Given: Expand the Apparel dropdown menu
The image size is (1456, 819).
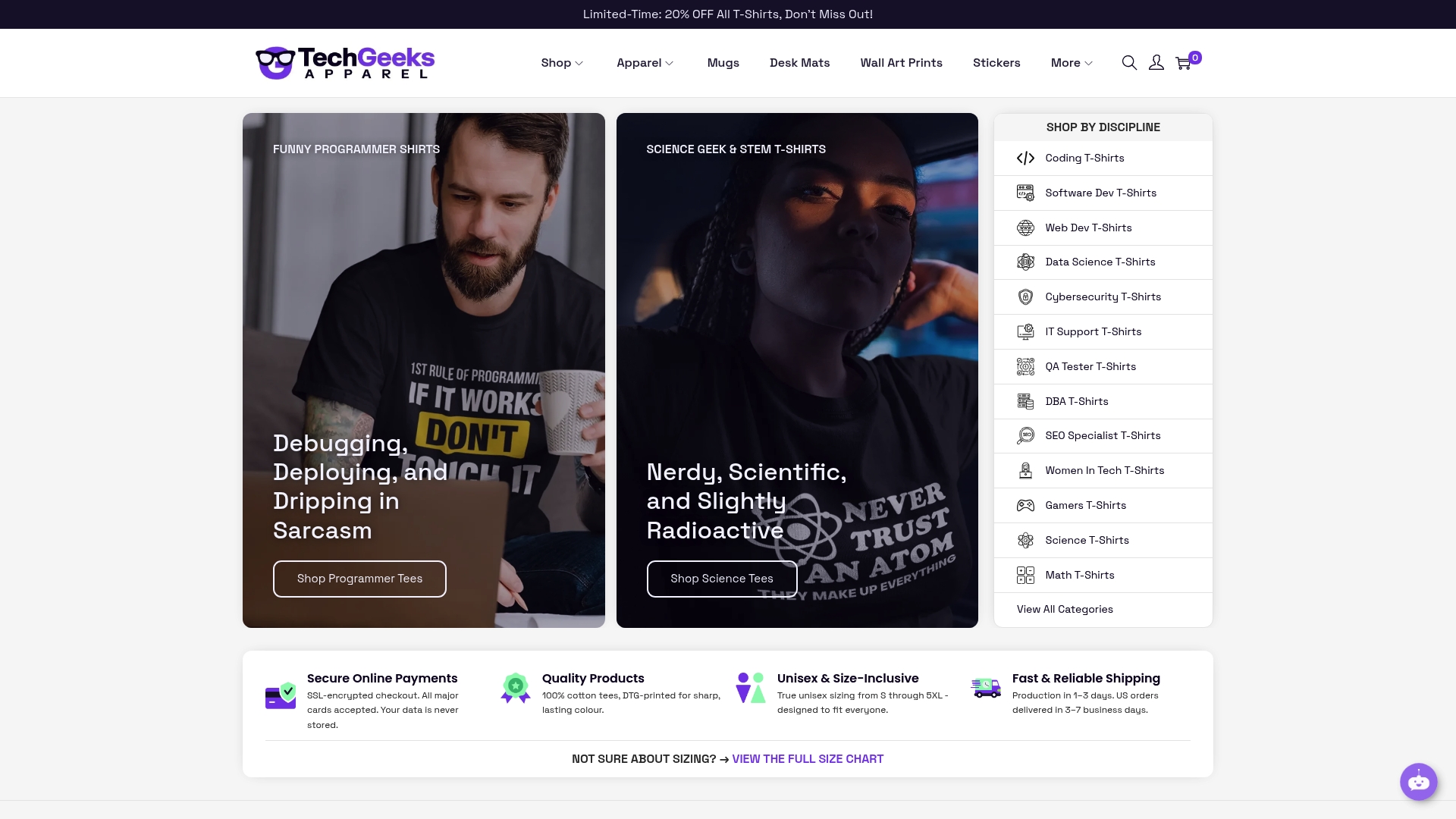Looking at the screenshot, I should pos(645,62).
